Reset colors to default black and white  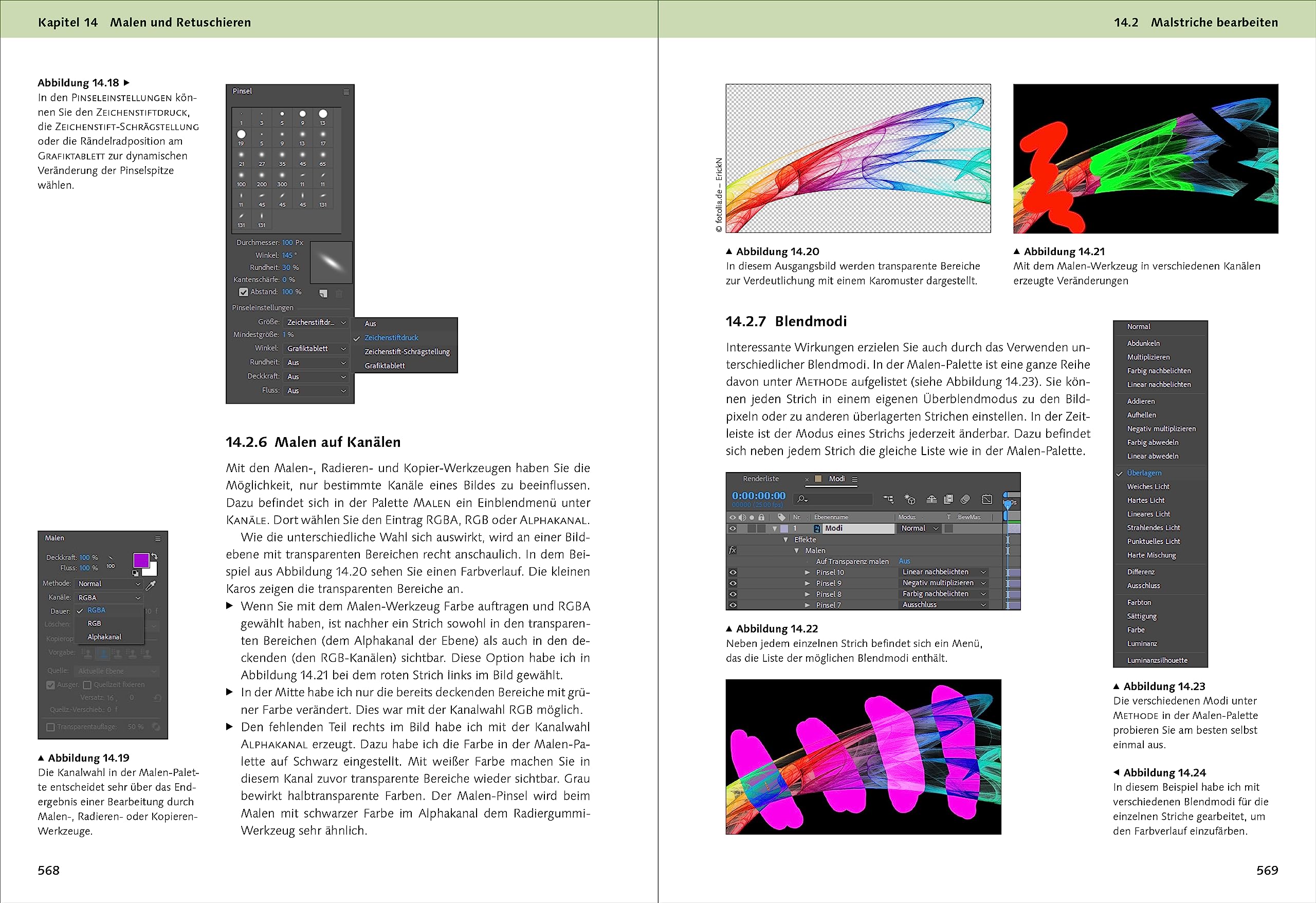[135, 573]
